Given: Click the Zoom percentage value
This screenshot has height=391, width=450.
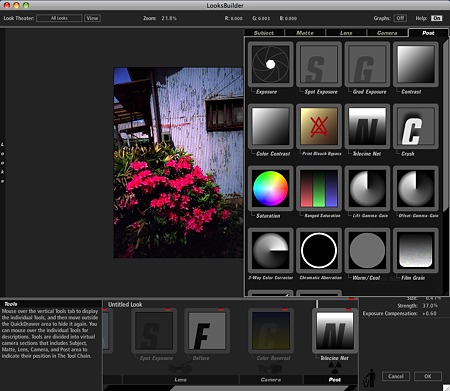Looking at the screenshot, I should (x=169, y=18).
